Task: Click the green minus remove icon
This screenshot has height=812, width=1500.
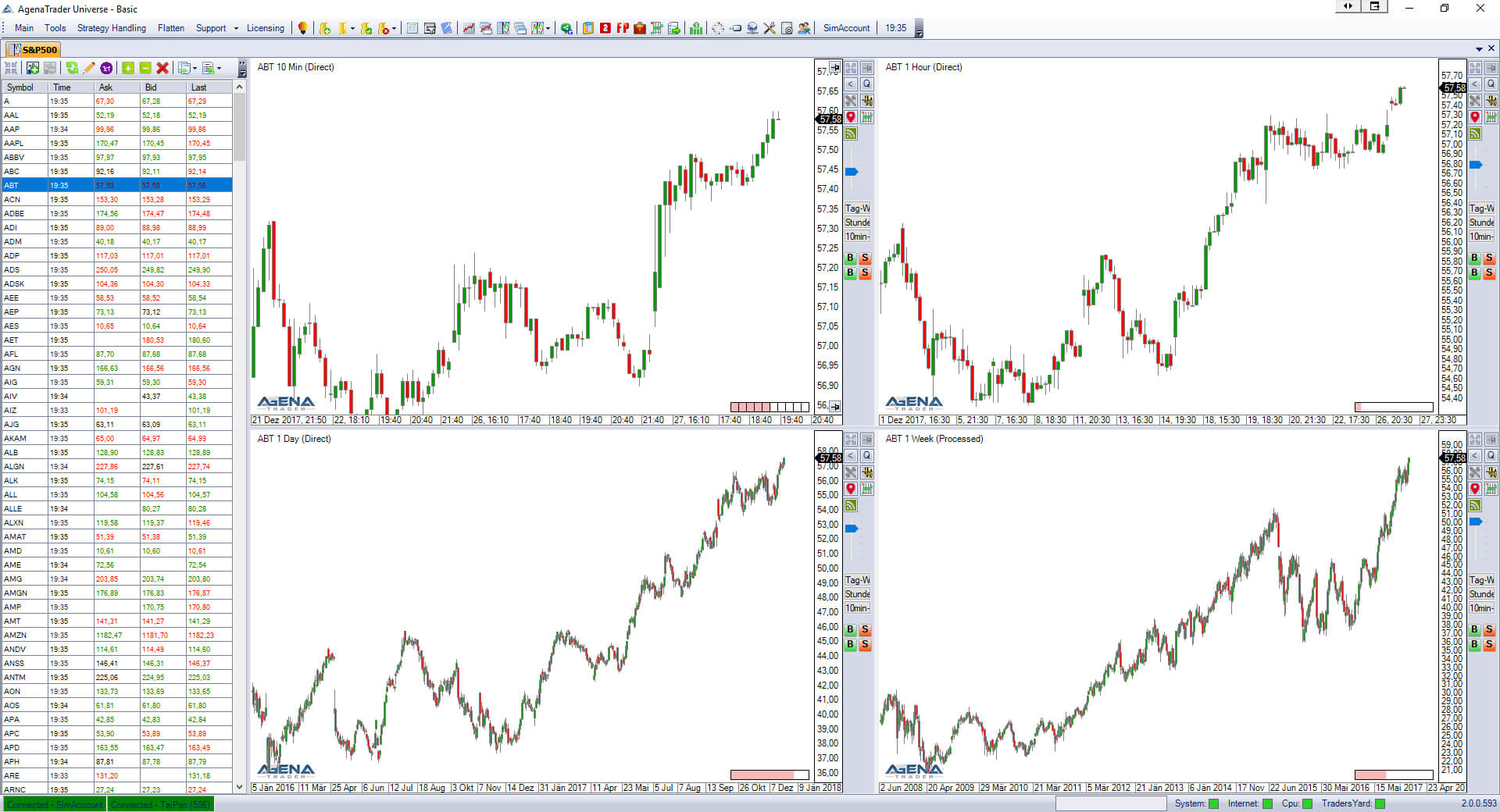Action: 145,68
